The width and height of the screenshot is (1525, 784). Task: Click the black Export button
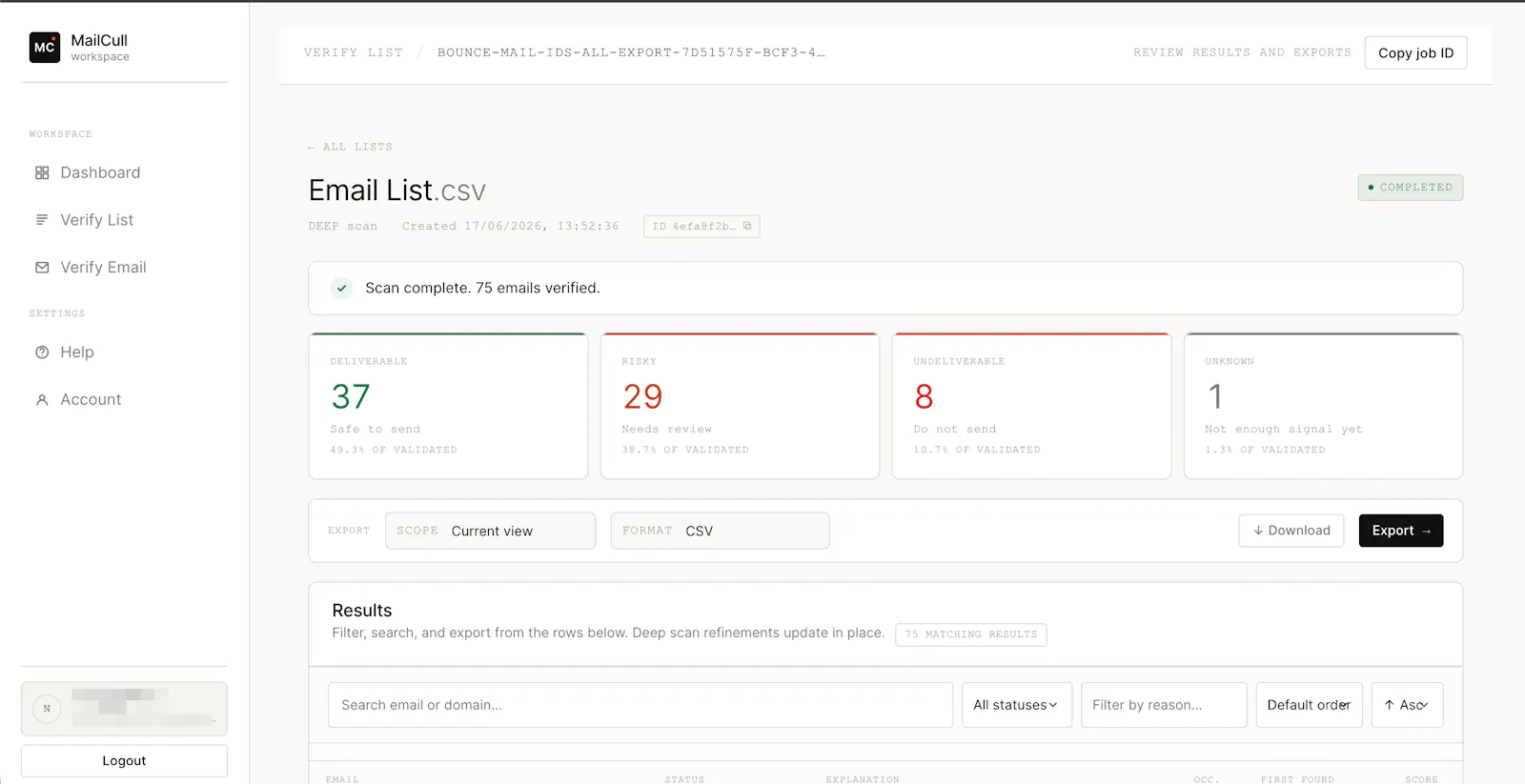click(x=1401, y=531)
